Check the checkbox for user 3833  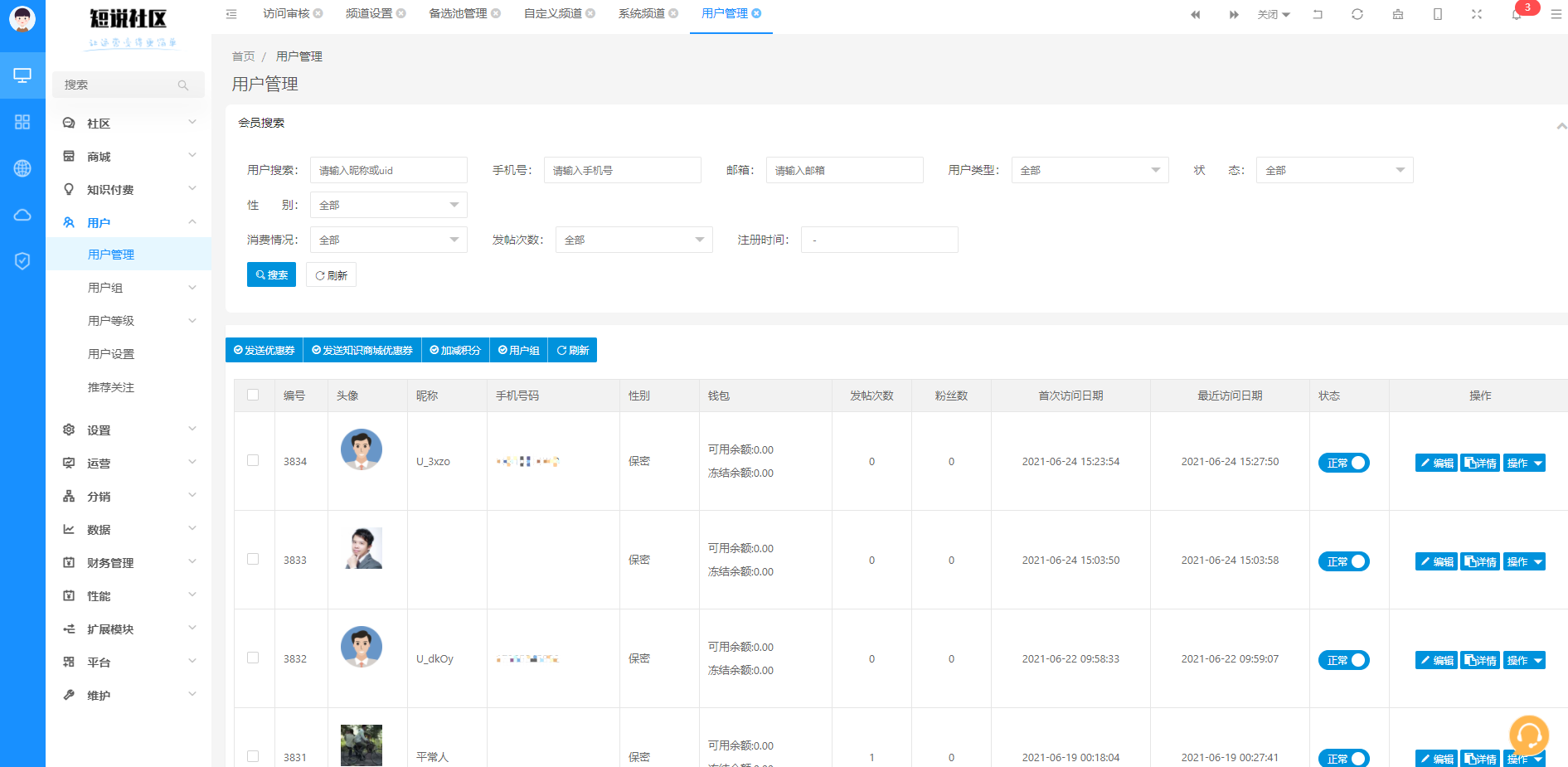point(253,559)
